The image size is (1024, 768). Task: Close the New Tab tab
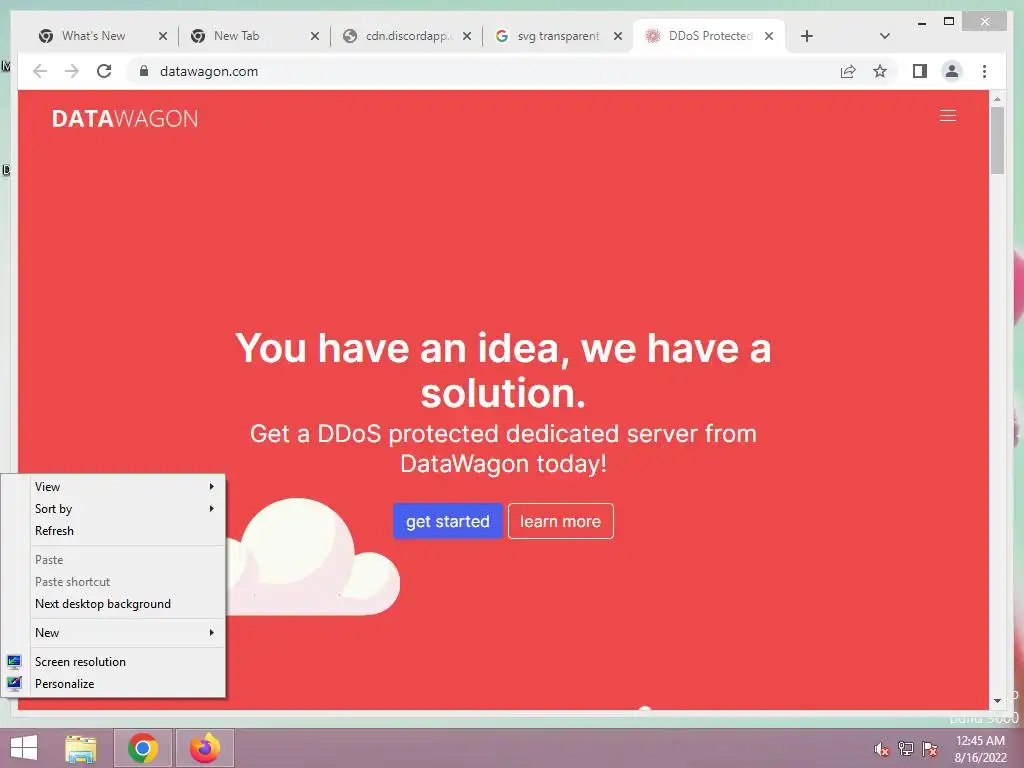point(315,36)
